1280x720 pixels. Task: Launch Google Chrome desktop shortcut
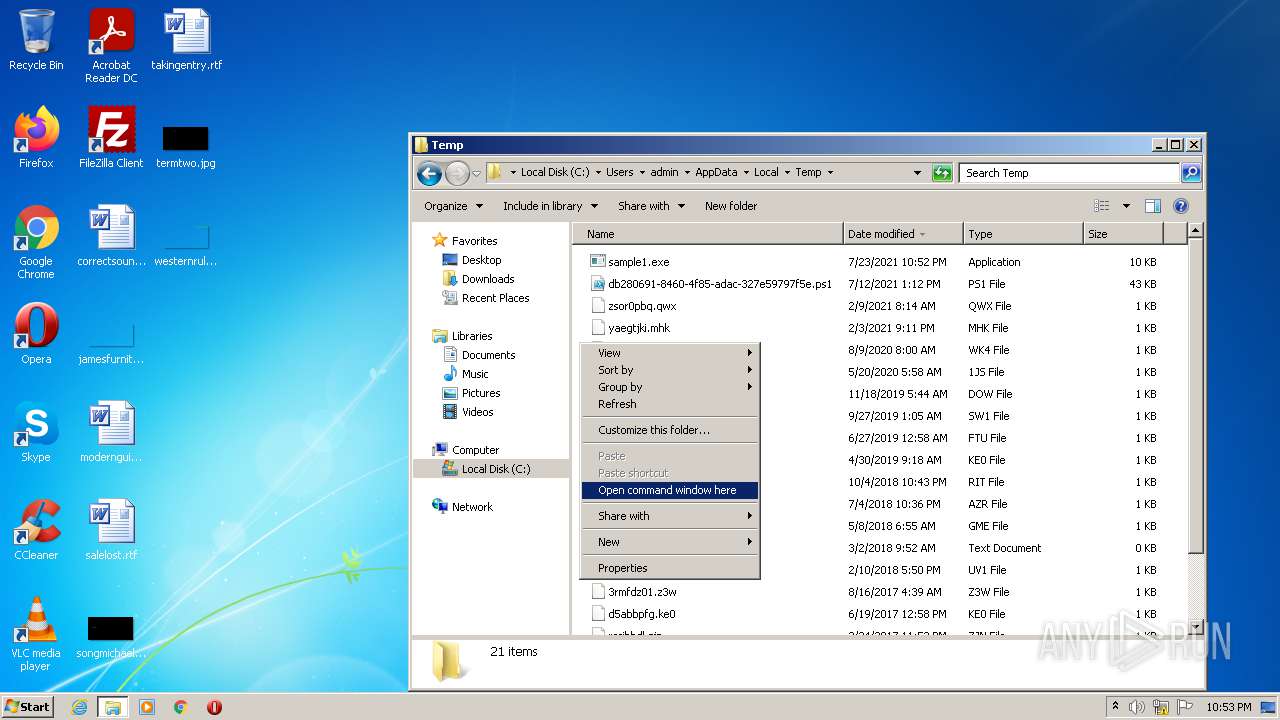pos(36,242)
